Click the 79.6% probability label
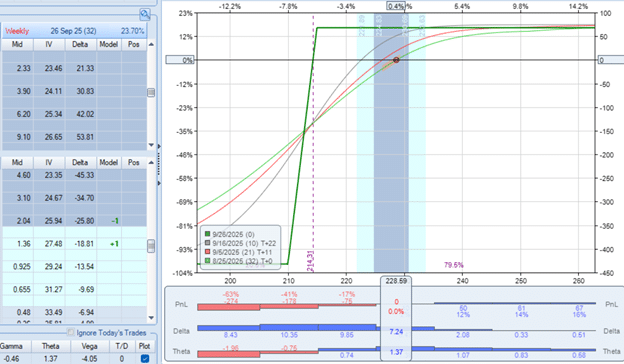The image size is (624, 364). [x=454, y=265]
